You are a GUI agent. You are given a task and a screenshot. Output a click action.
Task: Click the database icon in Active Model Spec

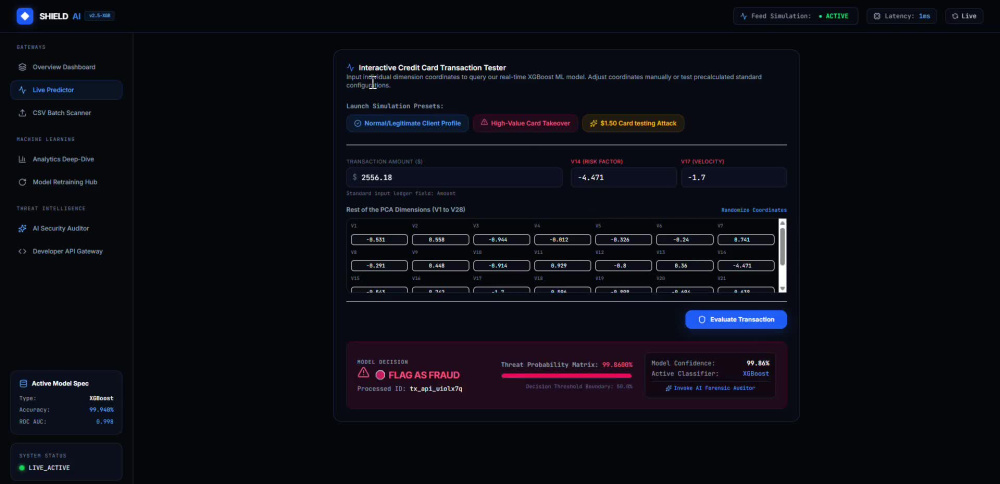pyautogui.click(x=24, y=383)
